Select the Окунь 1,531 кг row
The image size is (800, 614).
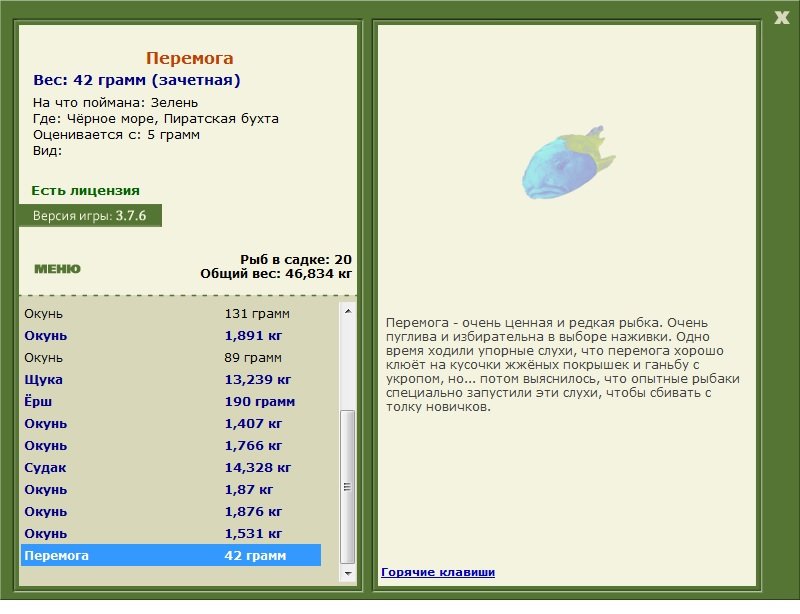(x=171, y=533)
